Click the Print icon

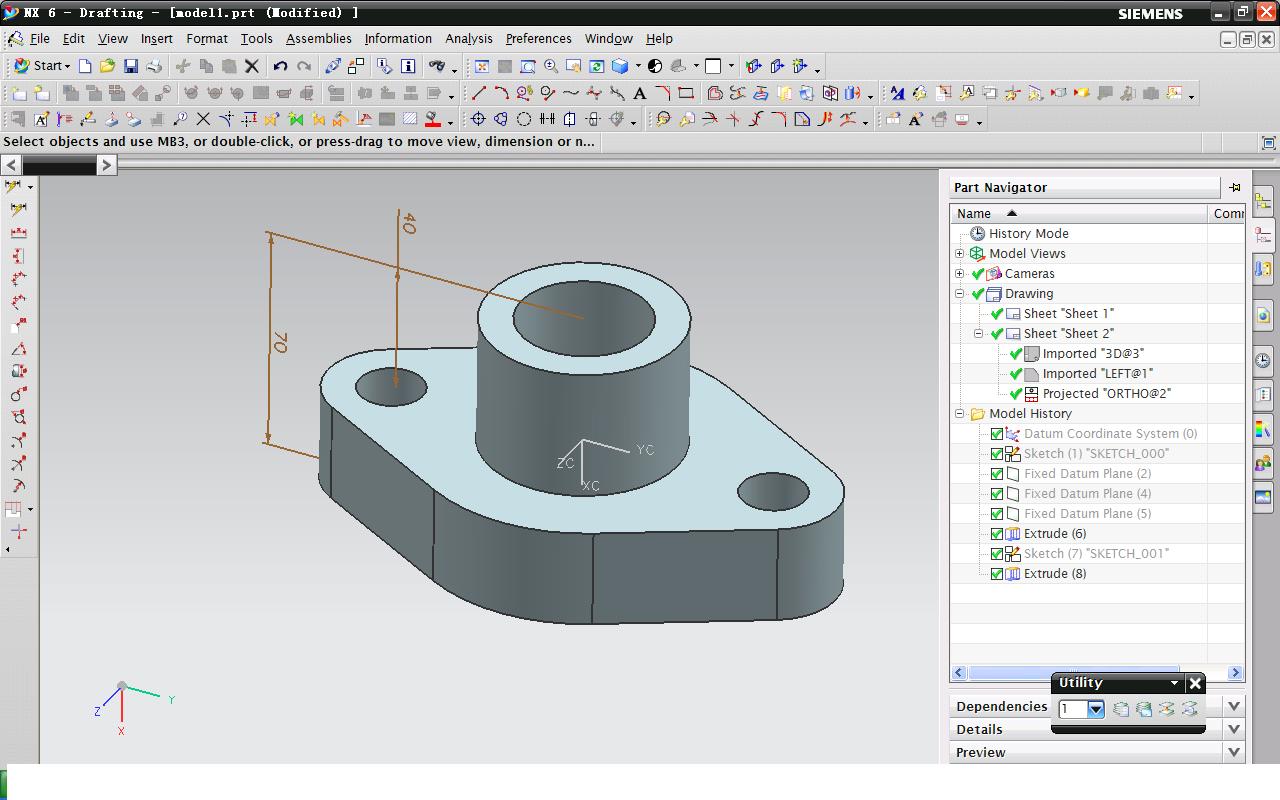coord(154,66)
